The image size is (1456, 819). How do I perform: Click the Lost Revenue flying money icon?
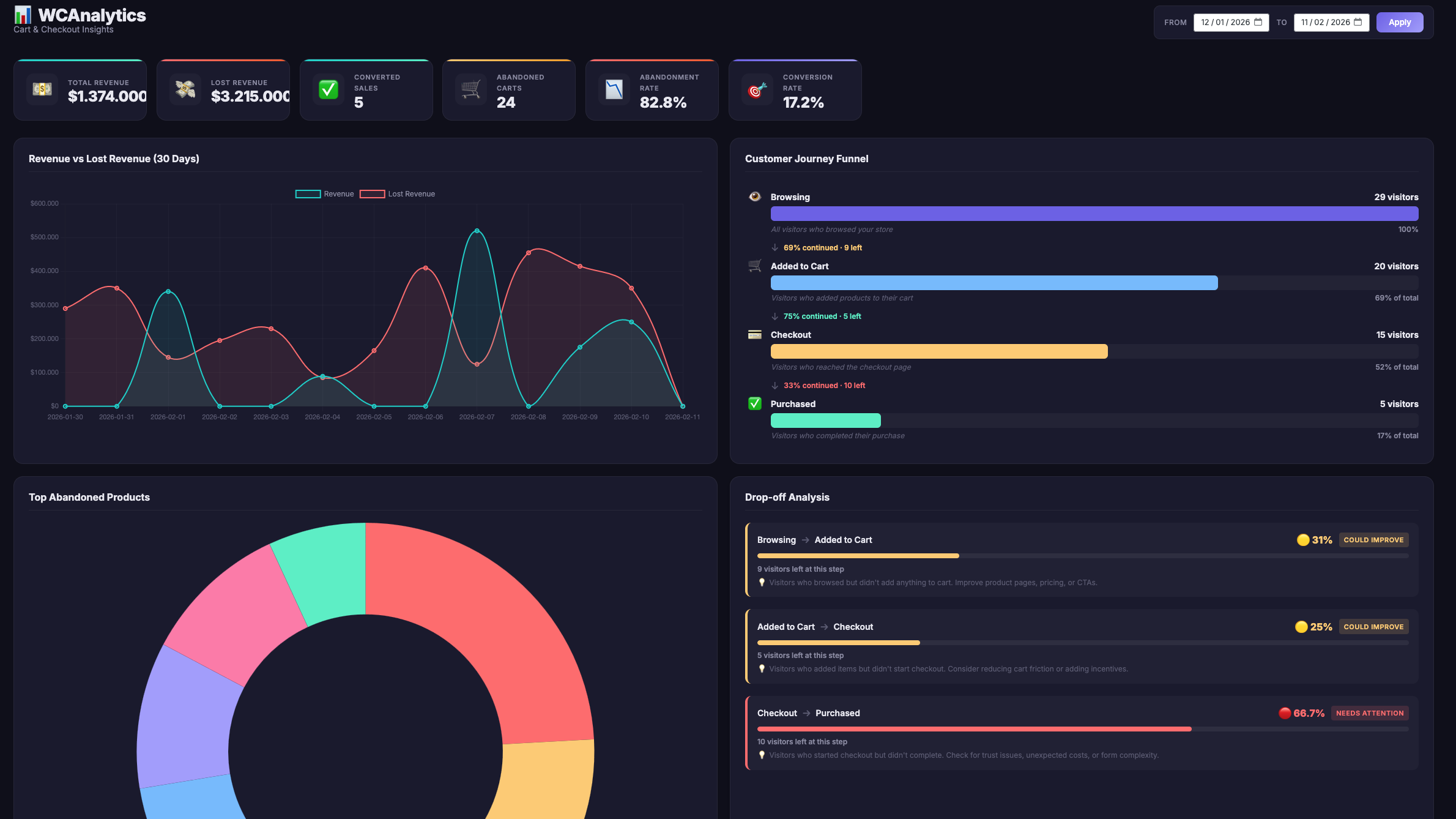(x=185, y=89)
